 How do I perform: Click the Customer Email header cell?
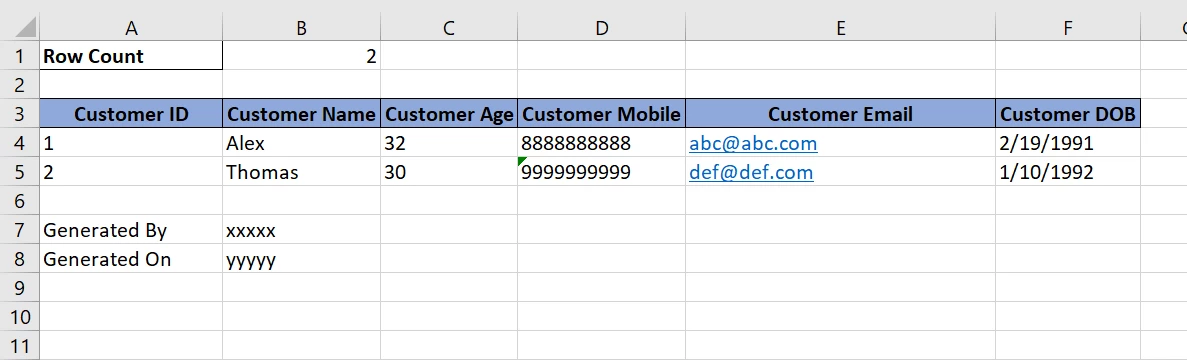(840, 113)
